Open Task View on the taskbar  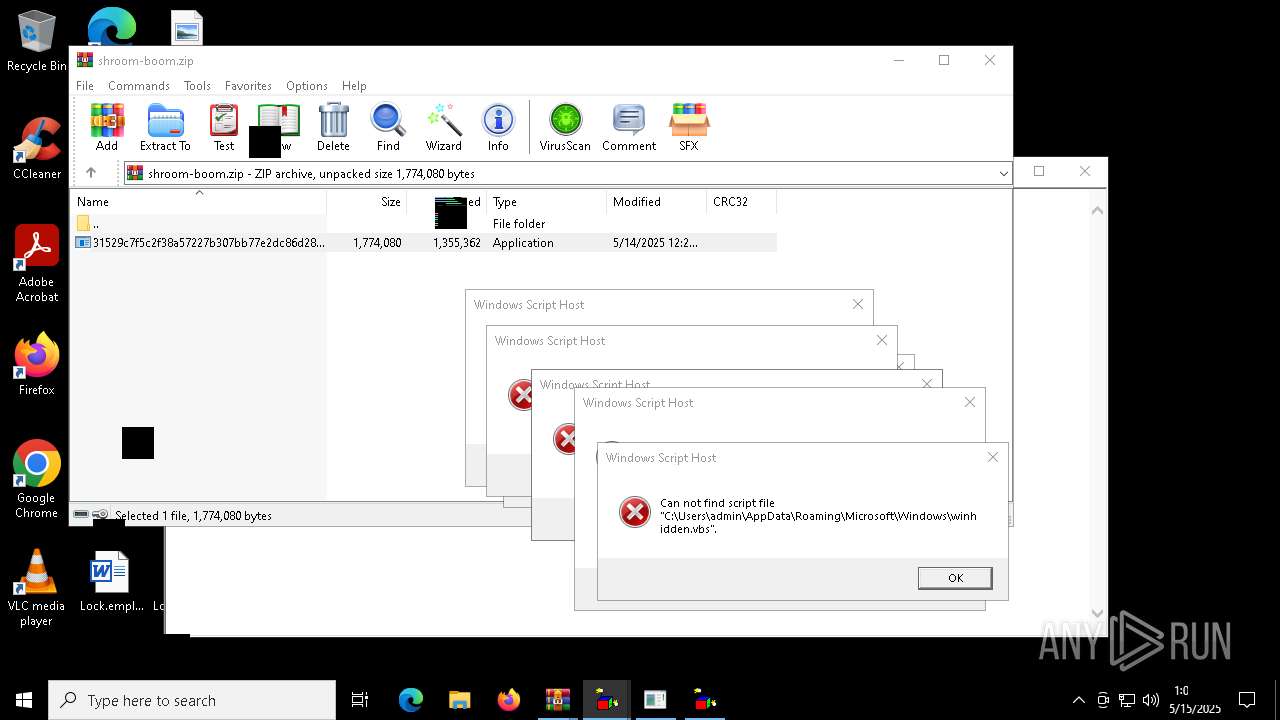(360, 700)
